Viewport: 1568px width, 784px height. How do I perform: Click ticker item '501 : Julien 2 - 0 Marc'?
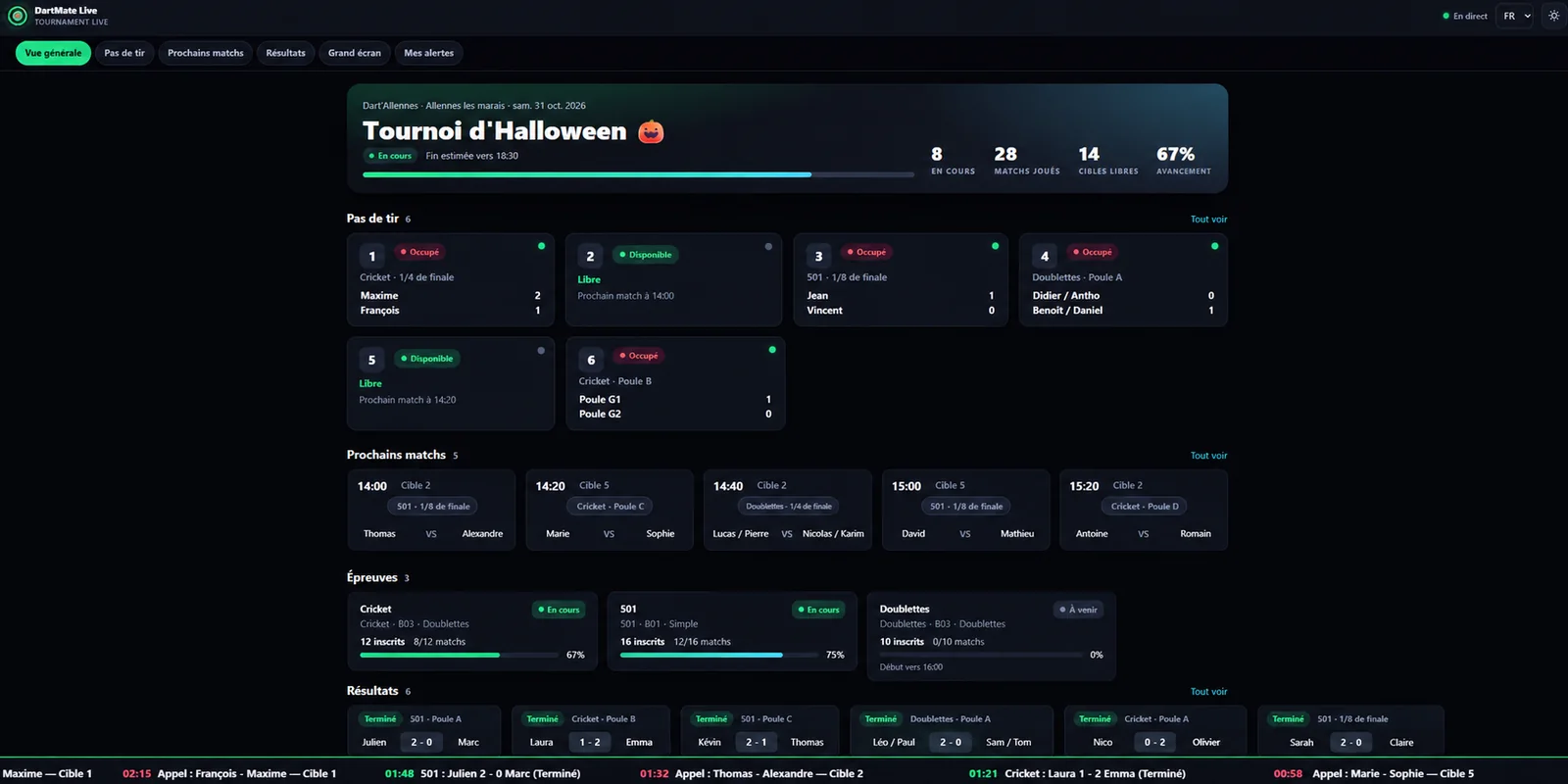tap(482, 774)
